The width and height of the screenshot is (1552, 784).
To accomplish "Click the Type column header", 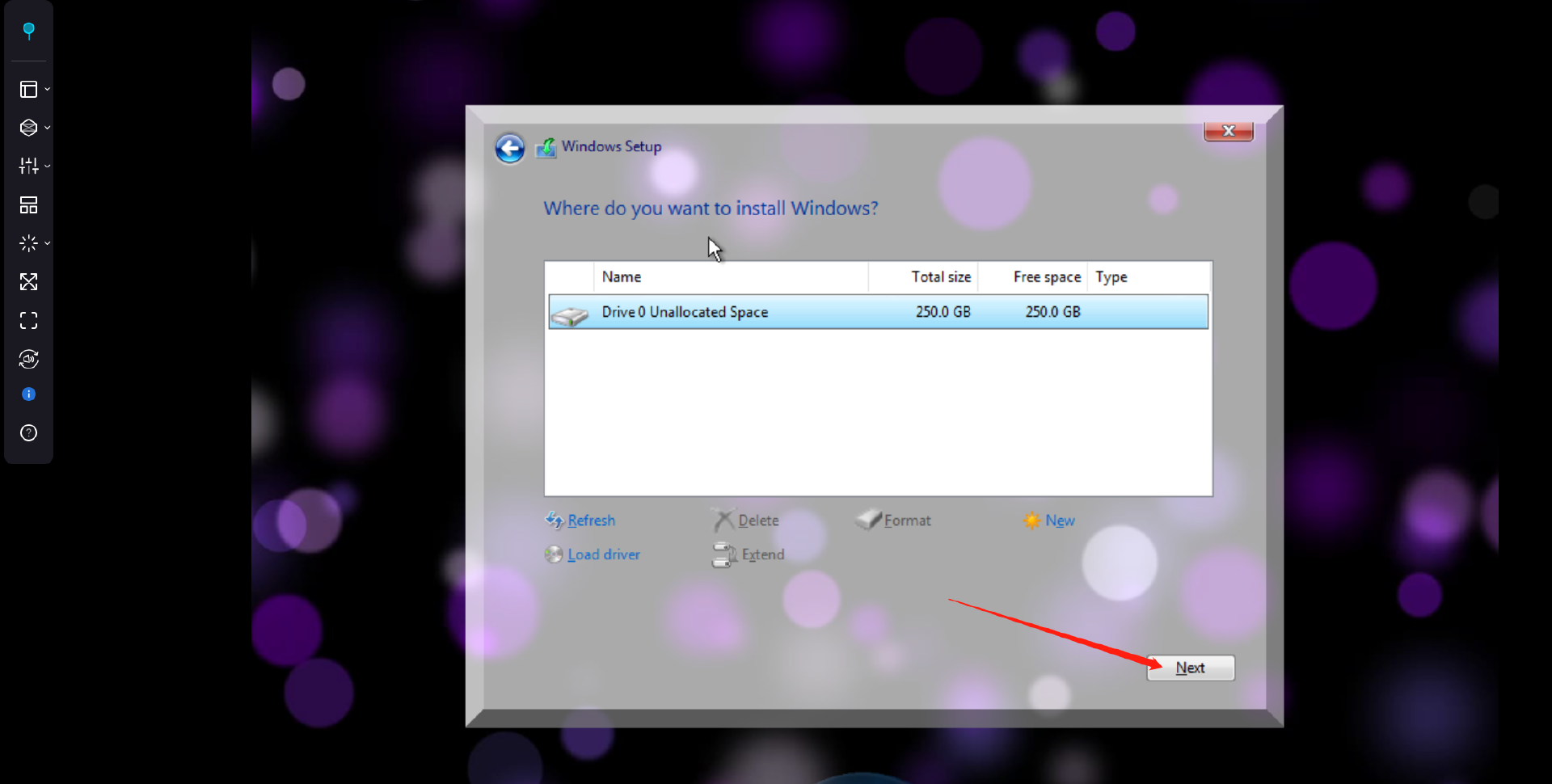I will pyautogui.click(x=1149, y=277).
